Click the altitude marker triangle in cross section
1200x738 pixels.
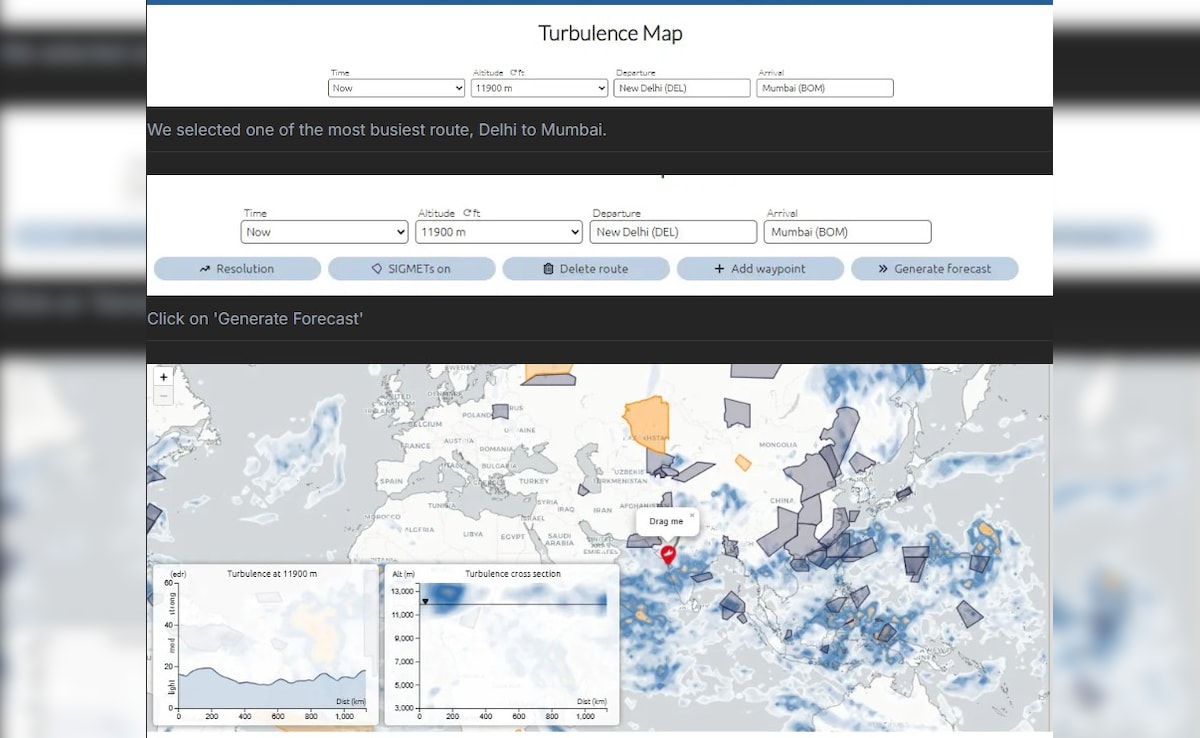[425, 601]
